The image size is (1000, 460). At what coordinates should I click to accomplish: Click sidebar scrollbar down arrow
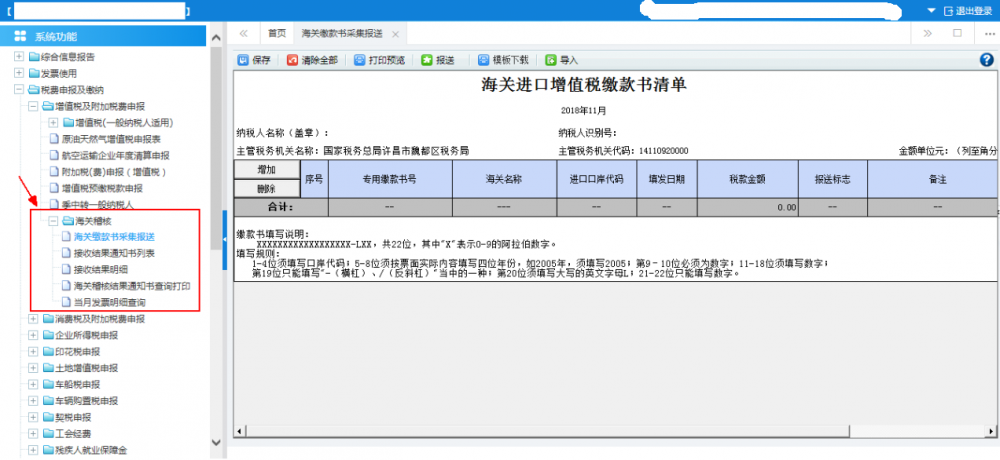click(216, 442)
